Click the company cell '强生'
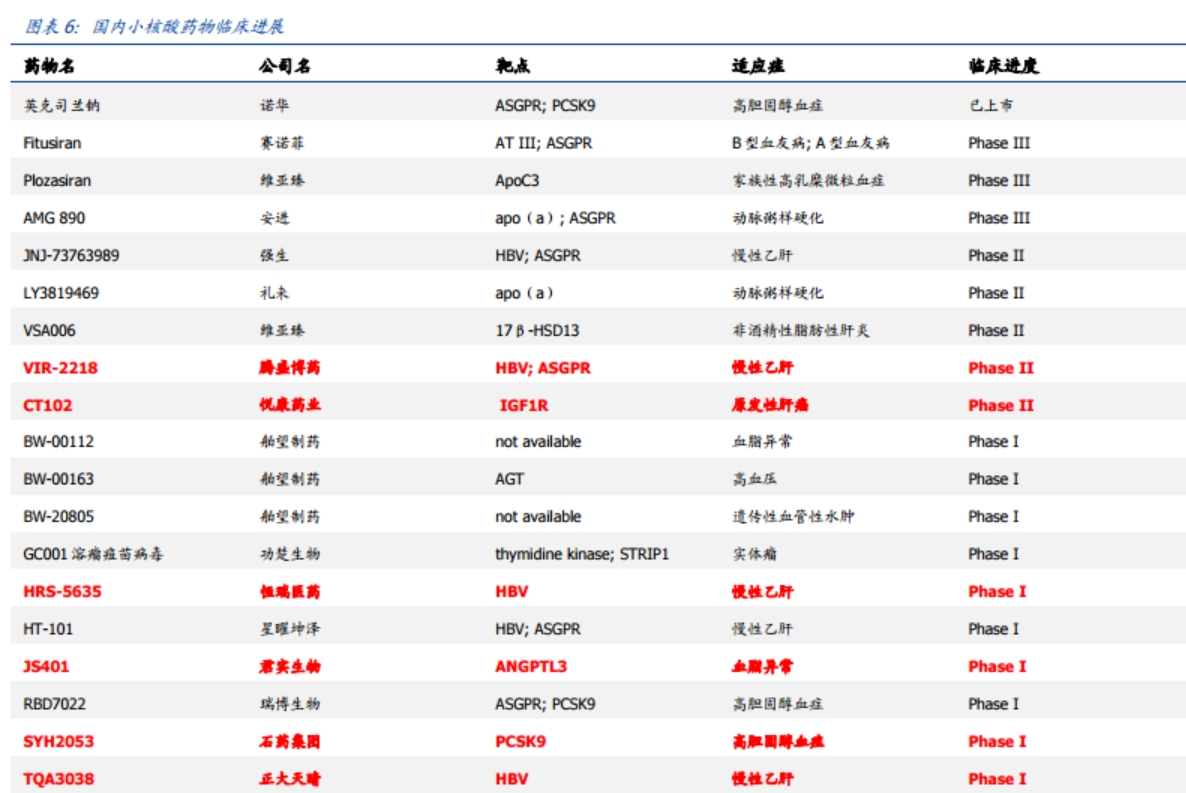1186x793 pixels. pos(275,256)
